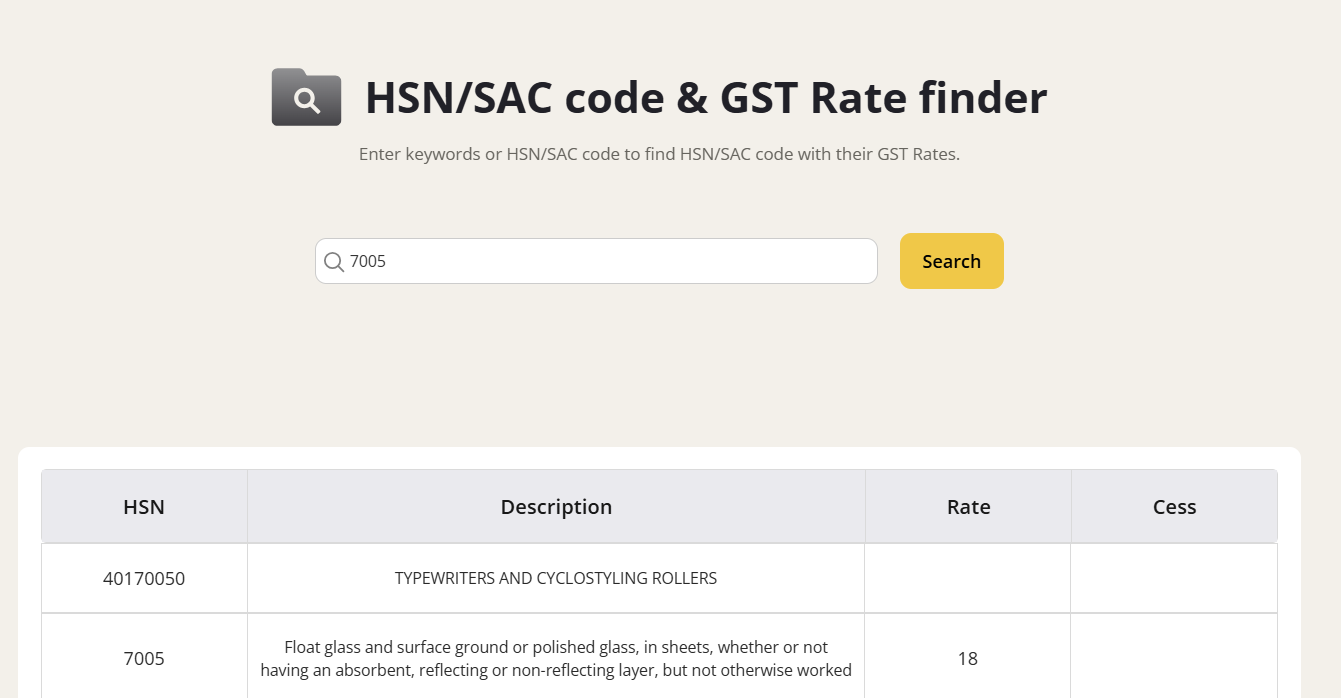Click the Float glass description text

click(x=556, y=659)
